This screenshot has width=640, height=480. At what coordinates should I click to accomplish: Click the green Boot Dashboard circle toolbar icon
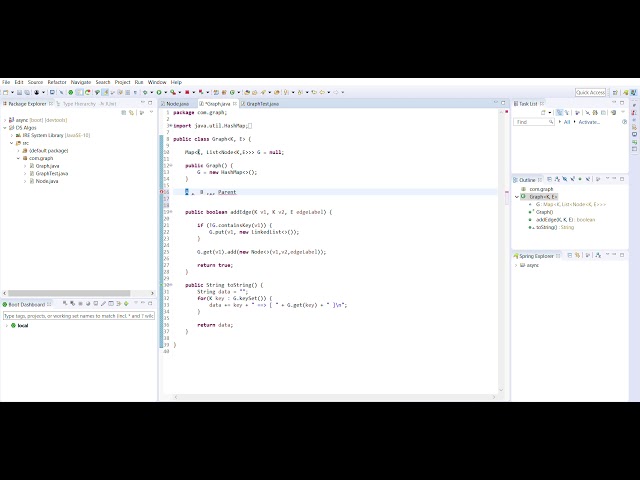click(x=71, y=93)
